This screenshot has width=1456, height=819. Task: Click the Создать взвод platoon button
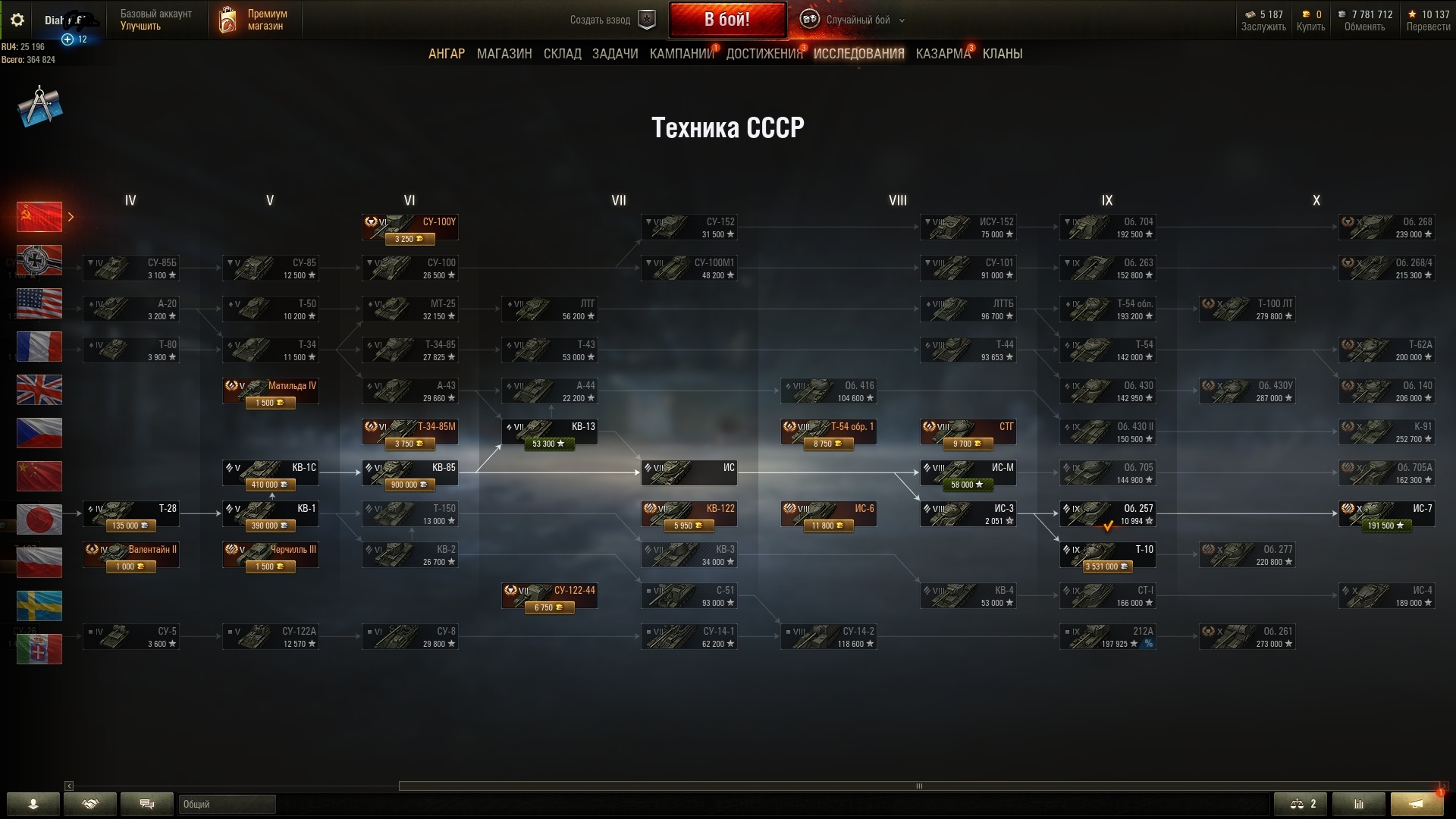[x=613, y=20]
